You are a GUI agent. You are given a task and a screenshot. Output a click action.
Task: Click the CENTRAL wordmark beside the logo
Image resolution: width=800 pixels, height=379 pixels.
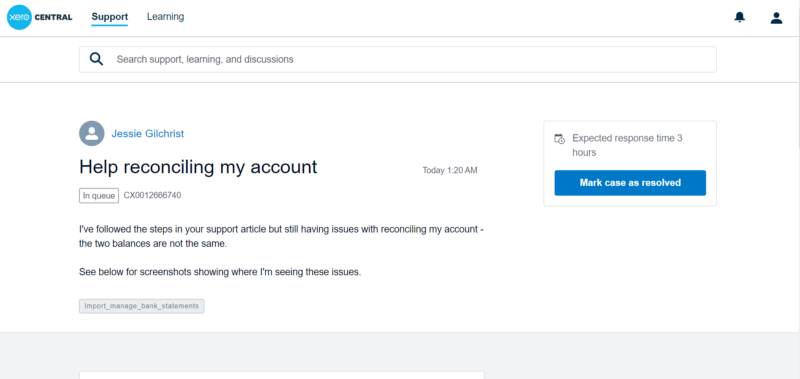(x=54, y=17)
